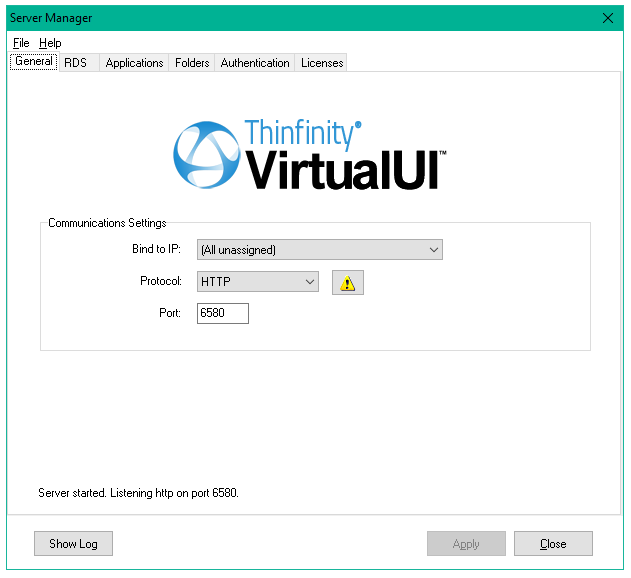View the Licenses tab
This screenshot has height=578, width=631.
point(322,63)
